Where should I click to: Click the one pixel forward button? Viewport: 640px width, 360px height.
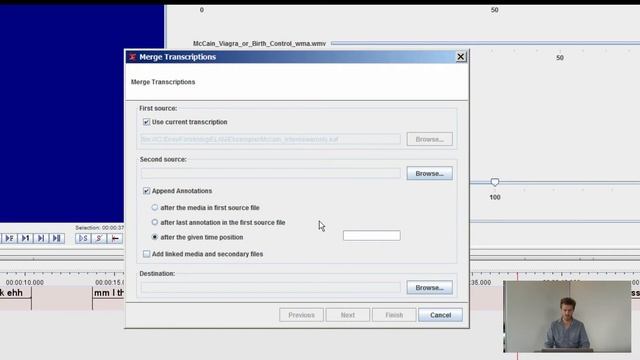(x=25, y=238)
